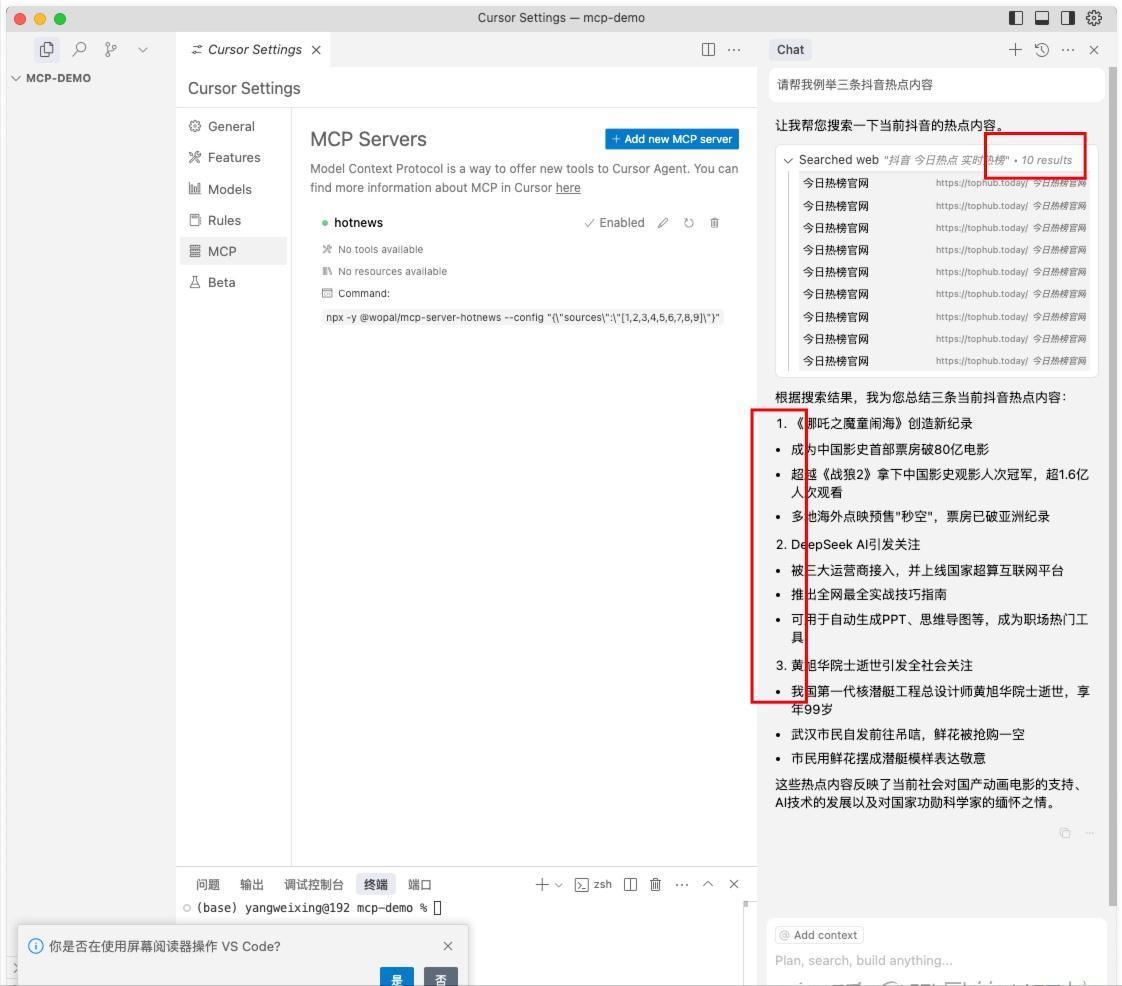The width and height of the screenshot is (1122, 986).
Task: Dismiss the screen reader notification
Action: click(448, 946)
